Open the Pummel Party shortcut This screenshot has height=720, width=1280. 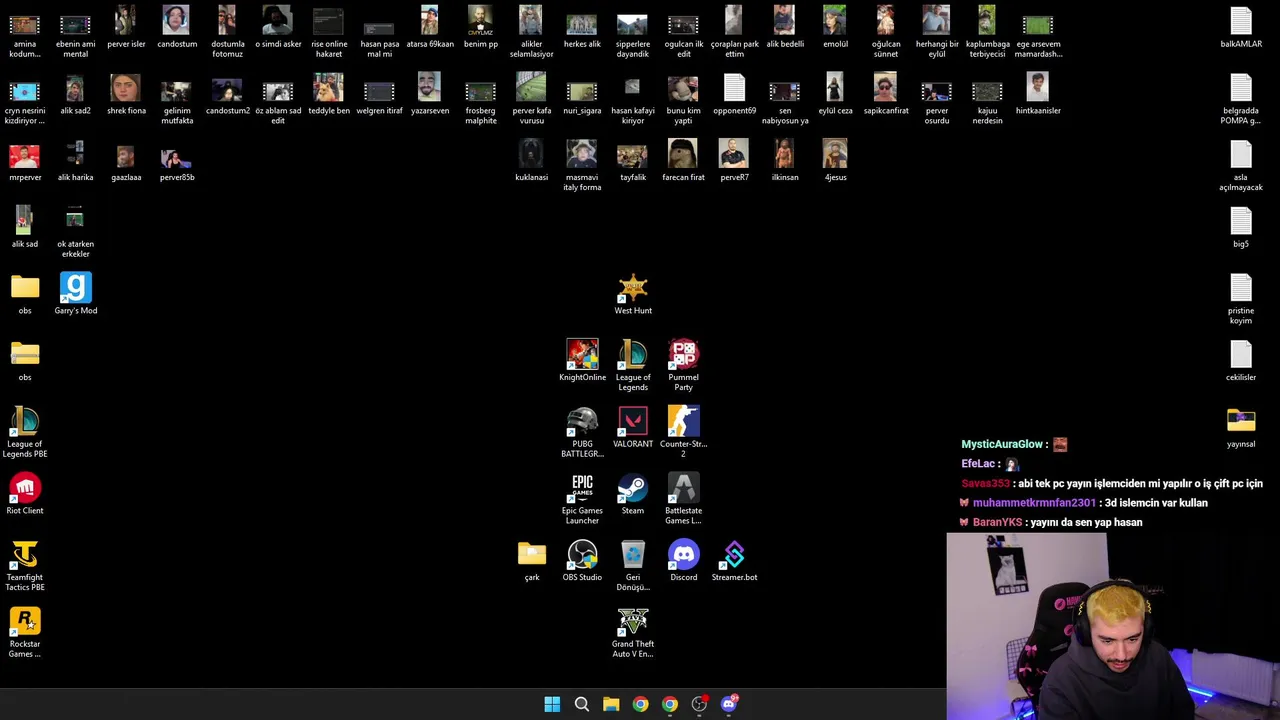683,365
